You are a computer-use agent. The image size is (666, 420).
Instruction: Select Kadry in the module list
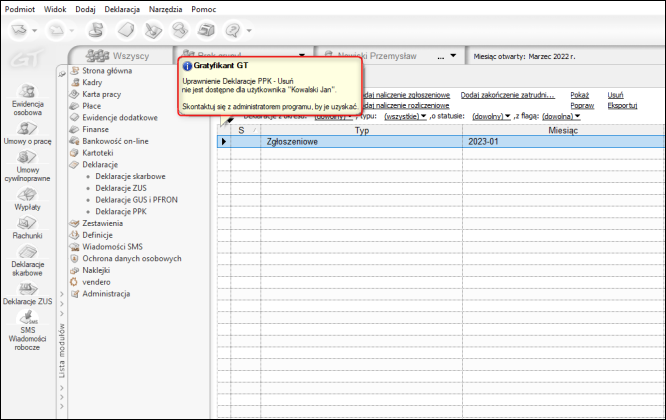[x=92, y=83]
